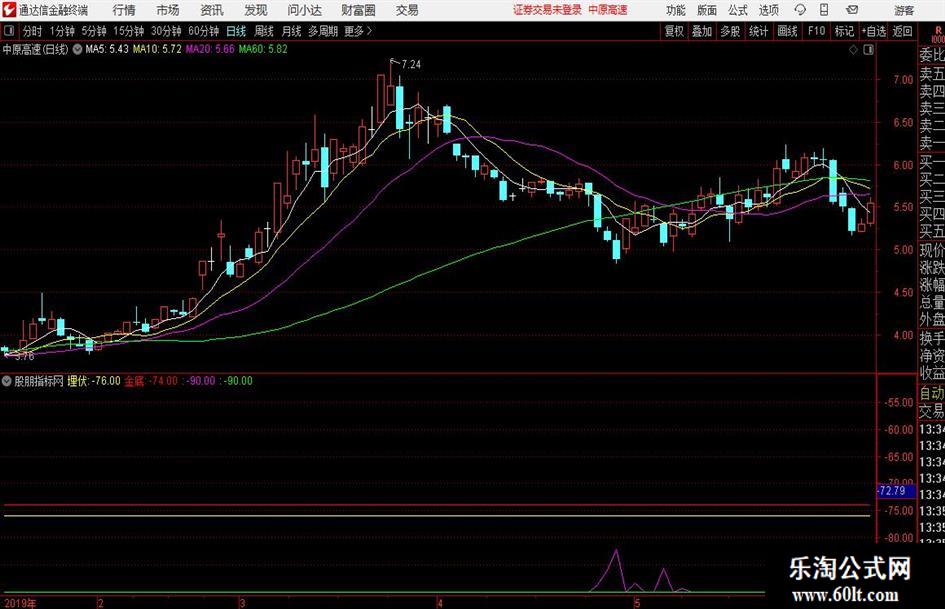Click the 统计 statistics button
Viewport: 945px width, 609px height.
tap(758, 31)
